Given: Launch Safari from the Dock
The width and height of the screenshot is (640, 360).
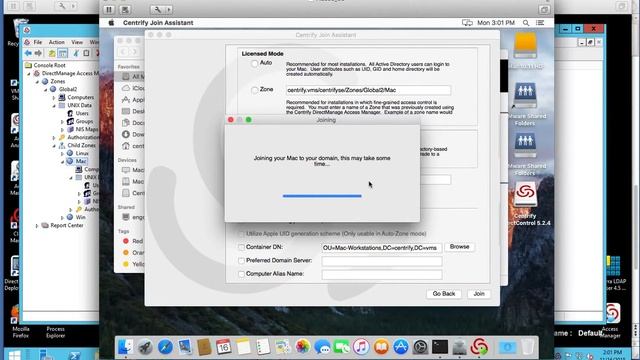Looking at the screenshot, I should (x=165, y=347).
